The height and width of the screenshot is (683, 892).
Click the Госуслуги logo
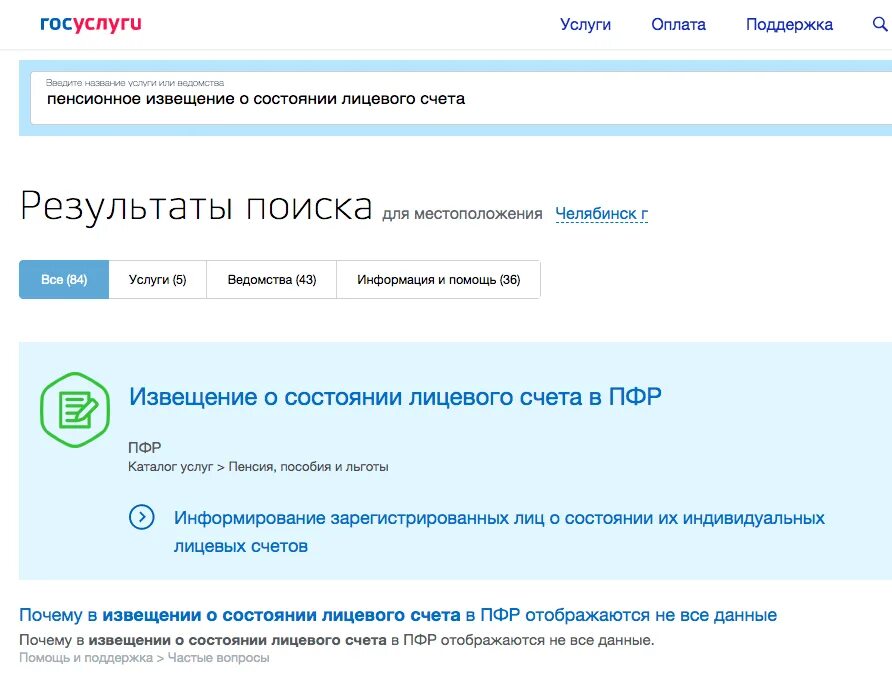coord(90,24)
